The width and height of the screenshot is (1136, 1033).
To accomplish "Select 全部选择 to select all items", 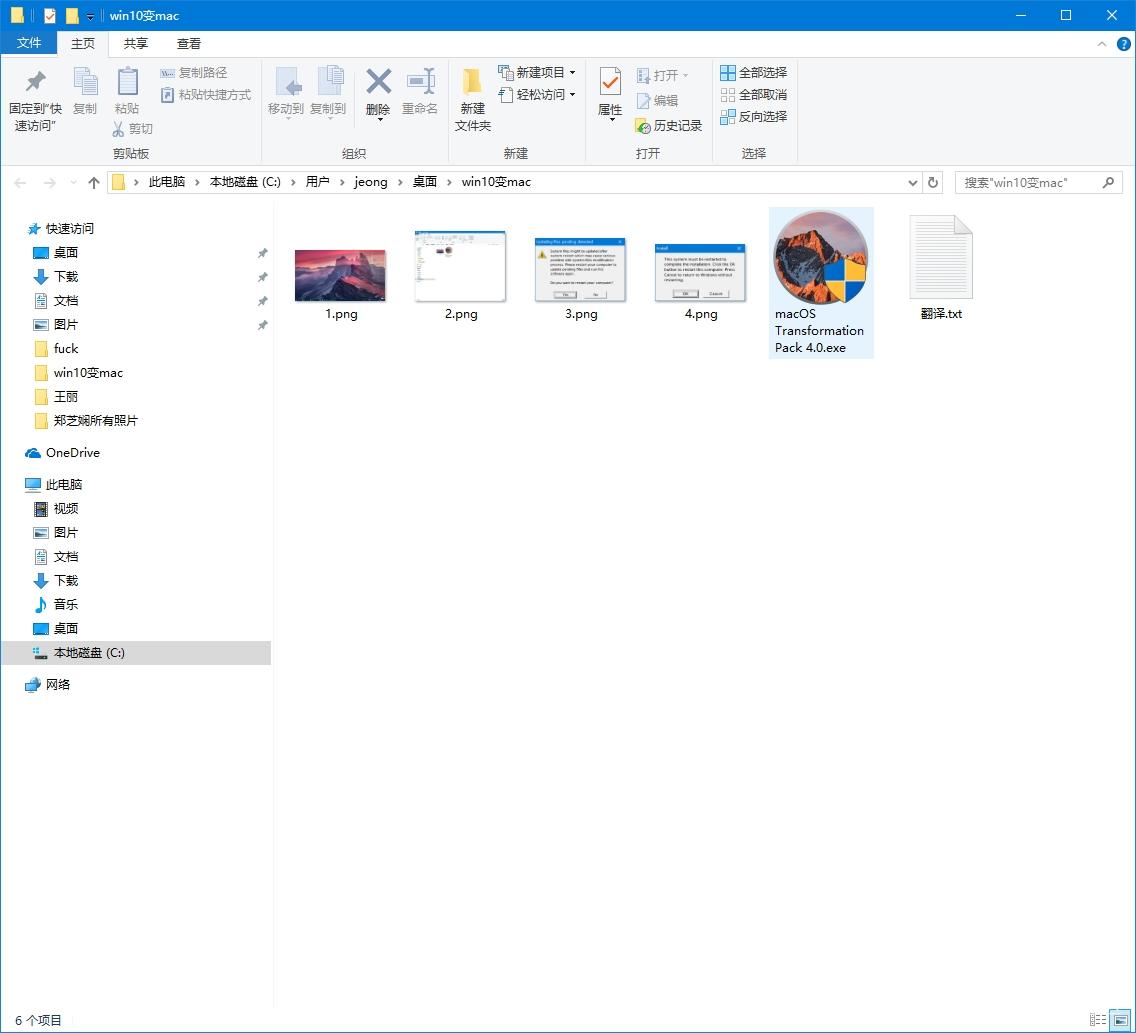I will tap(754, 72).
